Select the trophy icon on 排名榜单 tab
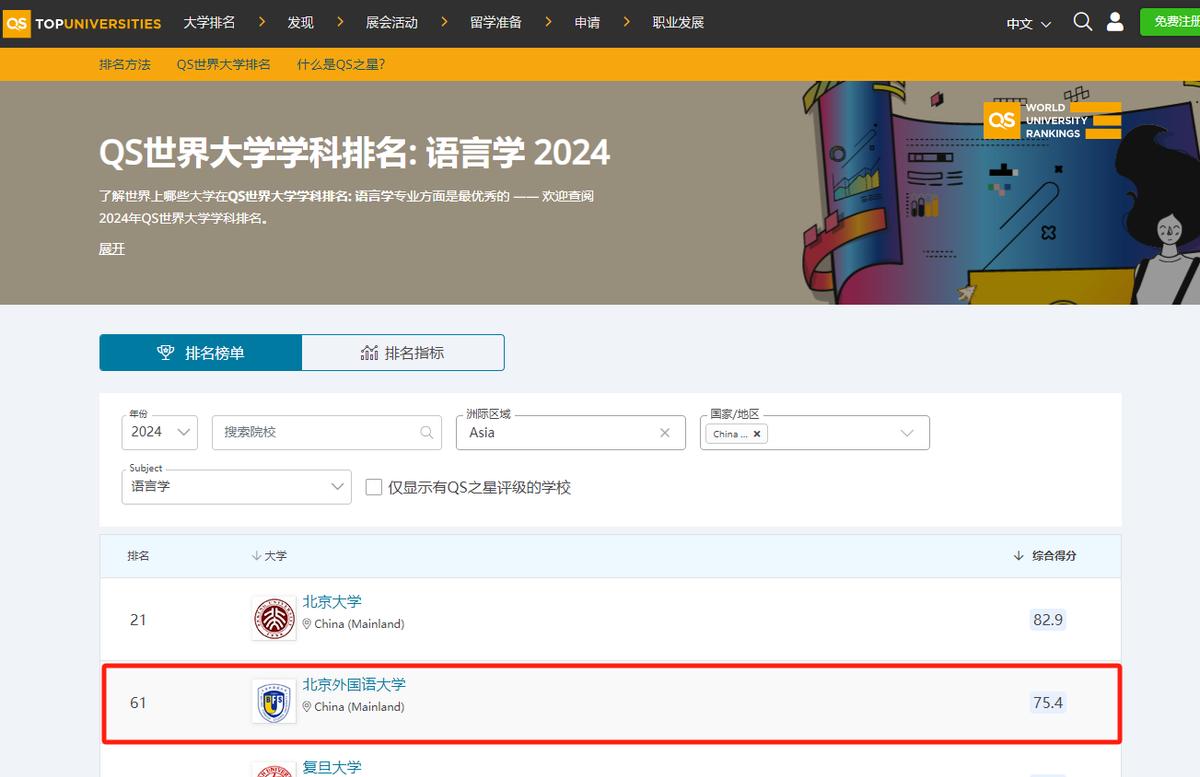Image resolution: width=1200 pixels, height=777 pixels. (x=164, y=352)
